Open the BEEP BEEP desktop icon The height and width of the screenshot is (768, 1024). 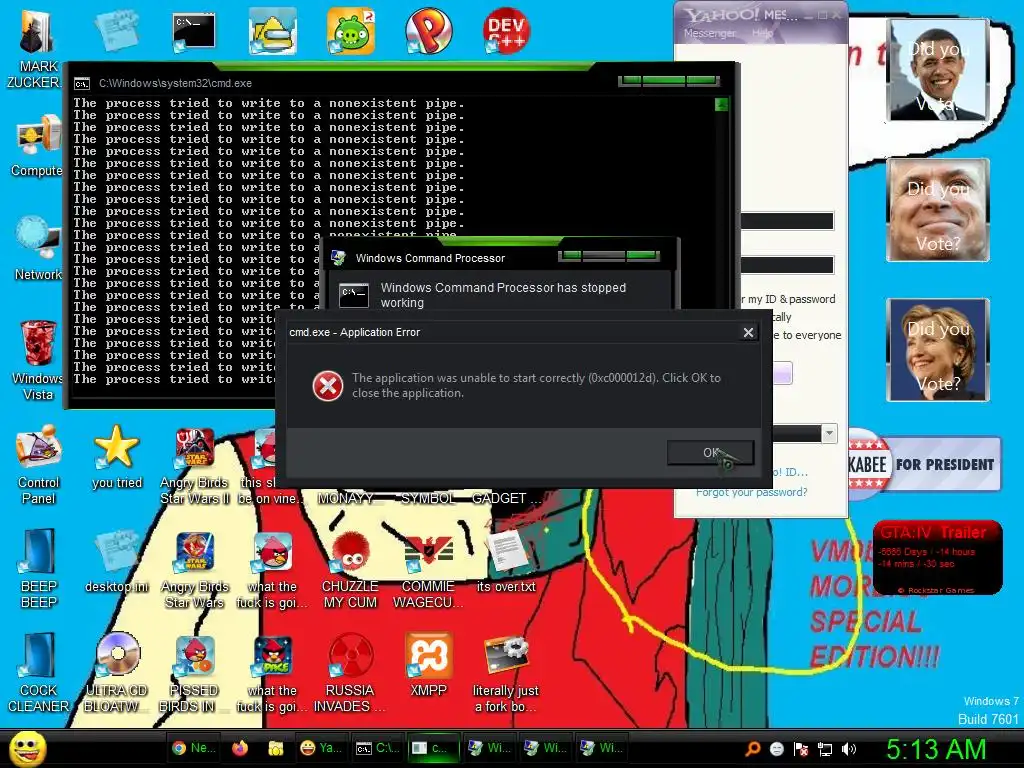point(39,568)
